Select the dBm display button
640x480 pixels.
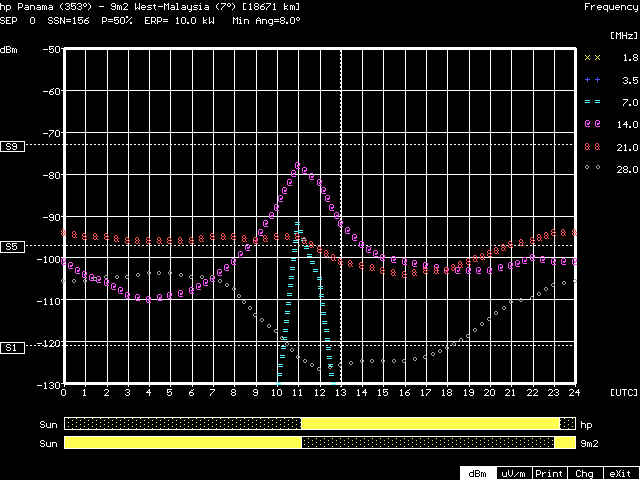tap(478, 473)
